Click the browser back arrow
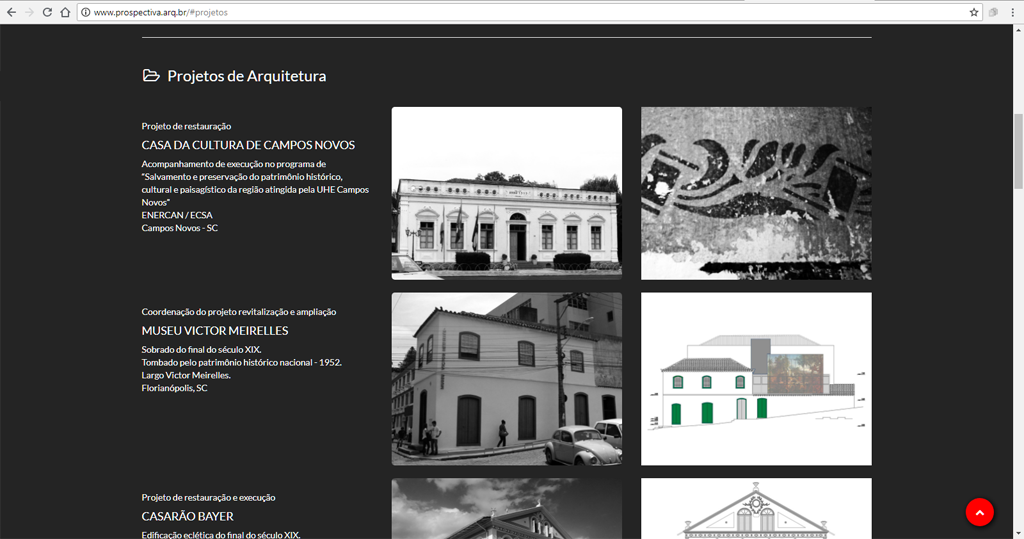 click(11, 12)
